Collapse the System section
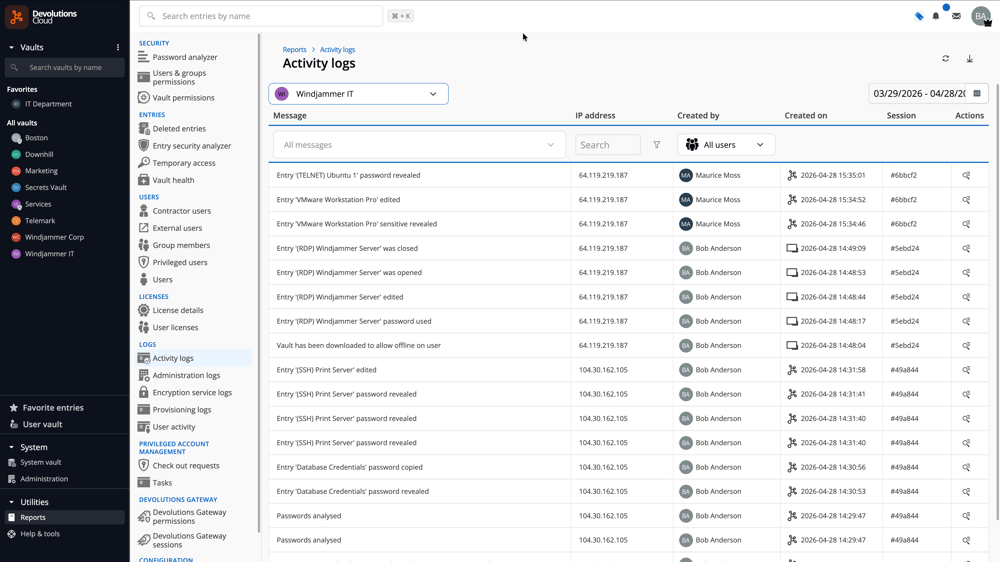This screenshot has height=562, width=1000. pos(11,447)
